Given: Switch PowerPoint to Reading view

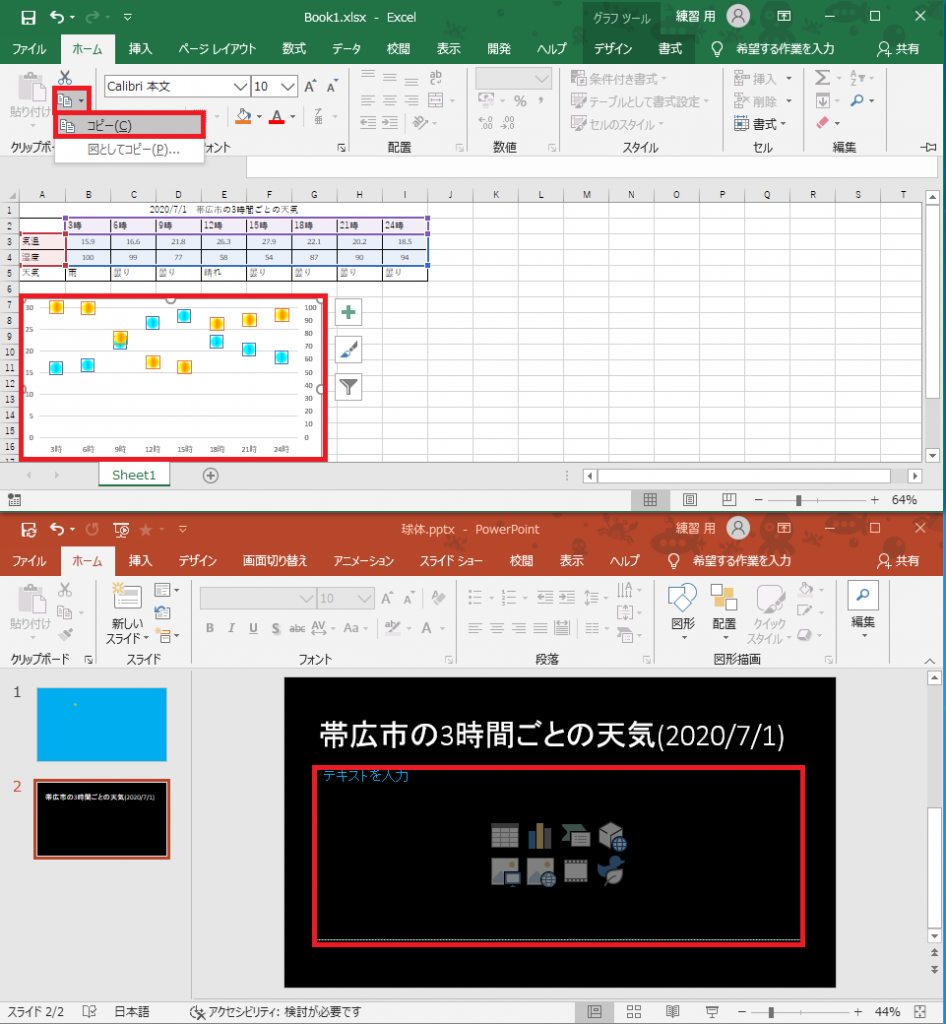Looking at the screenshot, I should point(672,1012).
